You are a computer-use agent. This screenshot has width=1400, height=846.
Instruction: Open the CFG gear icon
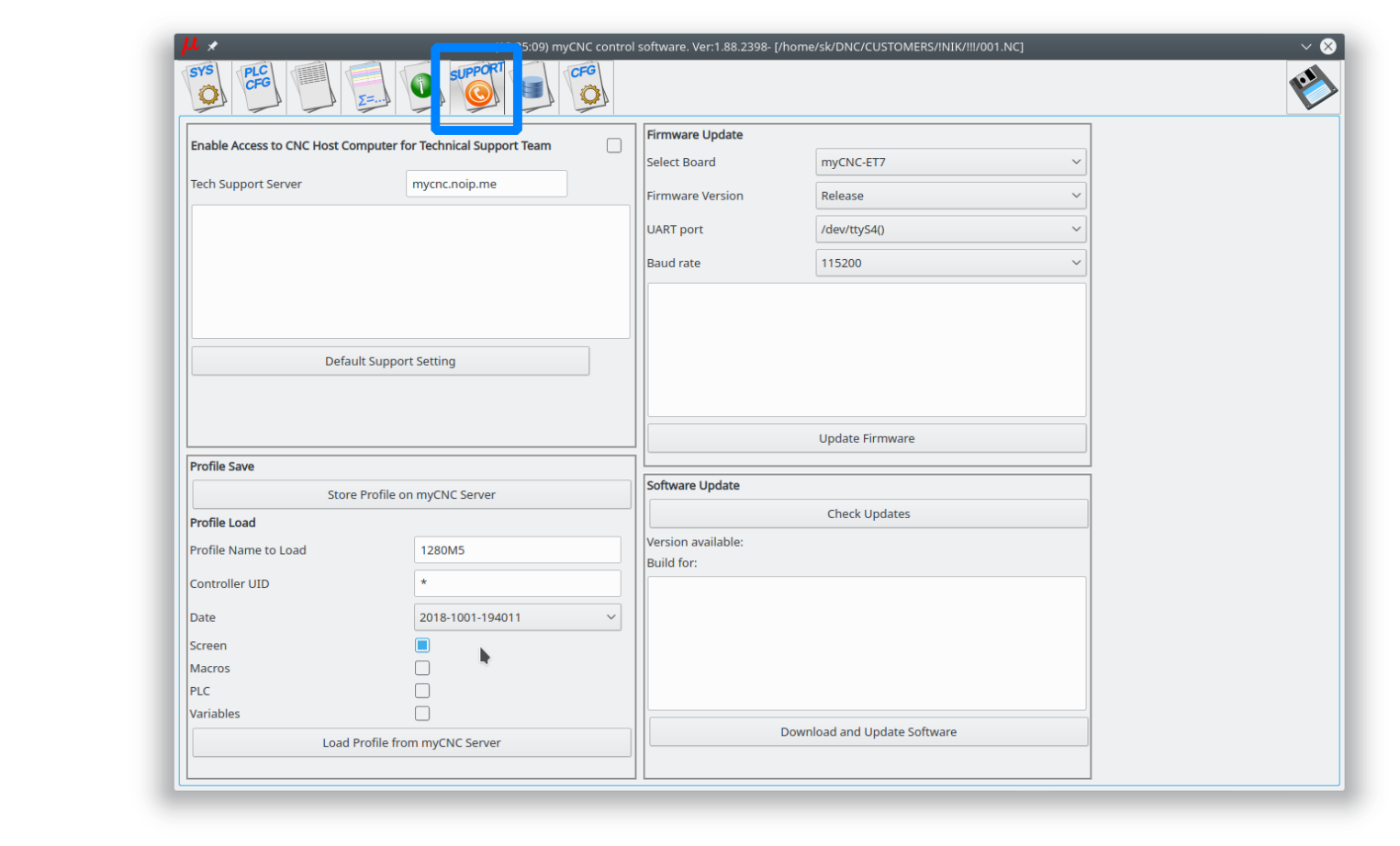586,87
